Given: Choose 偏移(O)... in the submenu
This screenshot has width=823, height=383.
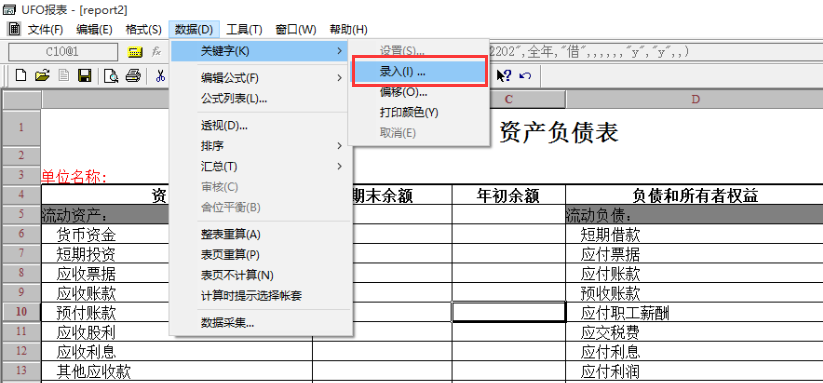Looking at the screenshot, I should pos(403,92).
